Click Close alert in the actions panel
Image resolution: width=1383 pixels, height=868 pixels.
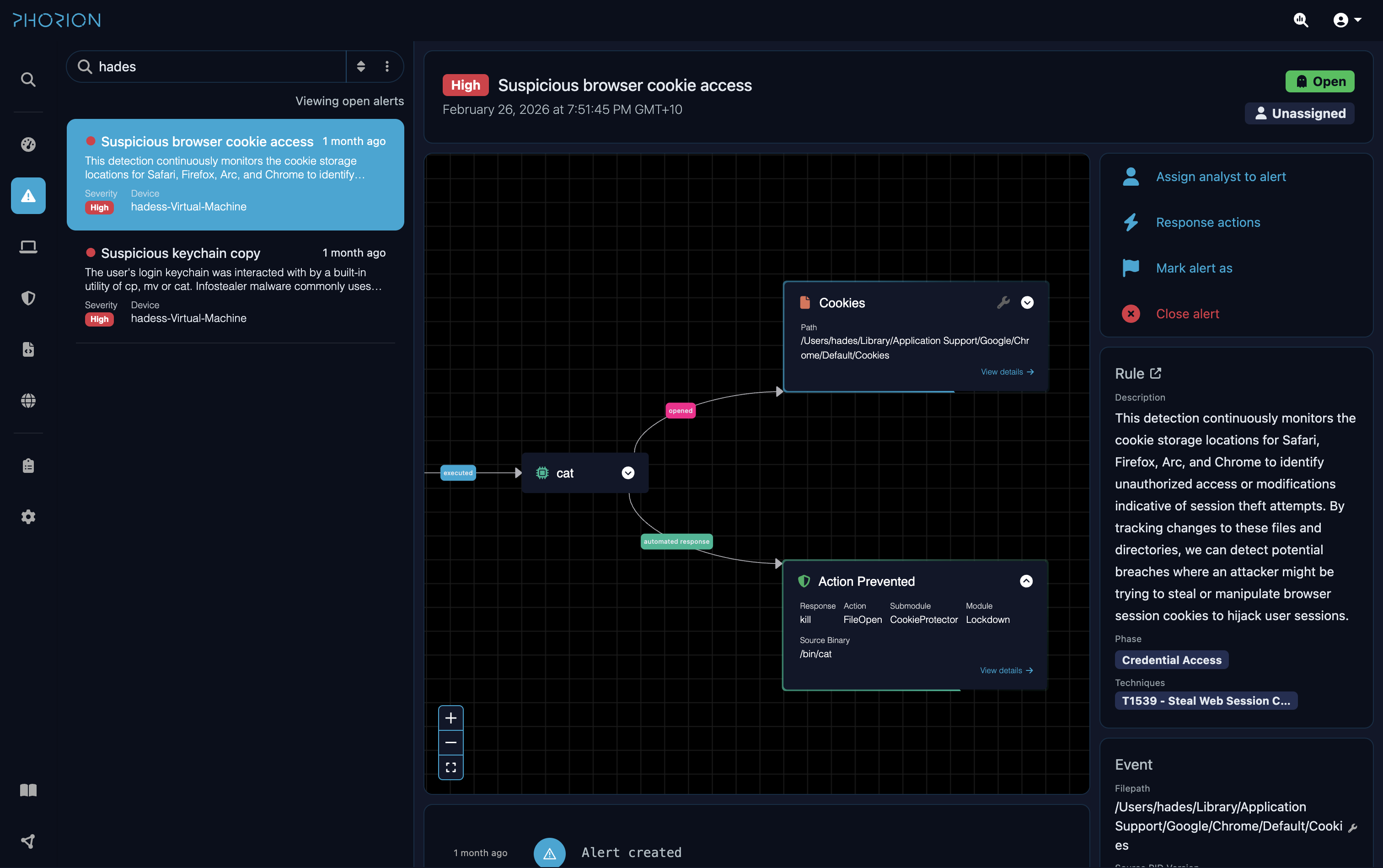(x=1188, y=313)
